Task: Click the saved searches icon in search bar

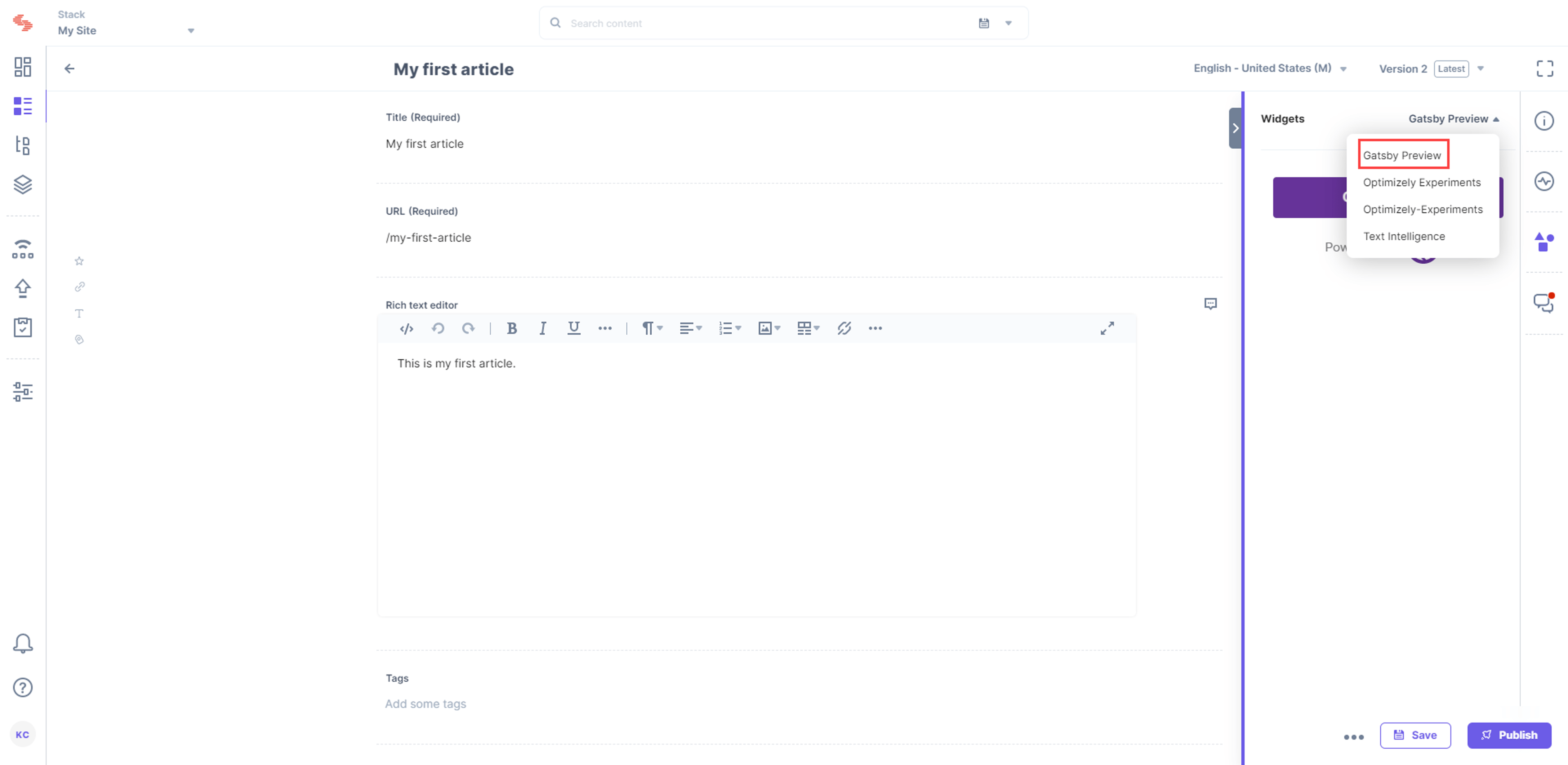Action: click(x=984, y=23)
